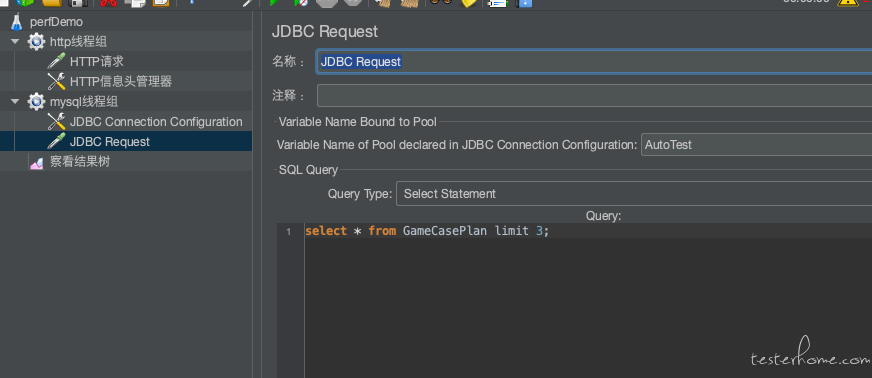Select HTTP信息头管理器 tree item
The width and height of the screenshot is (872, 378).
click(x=121, y=82)
